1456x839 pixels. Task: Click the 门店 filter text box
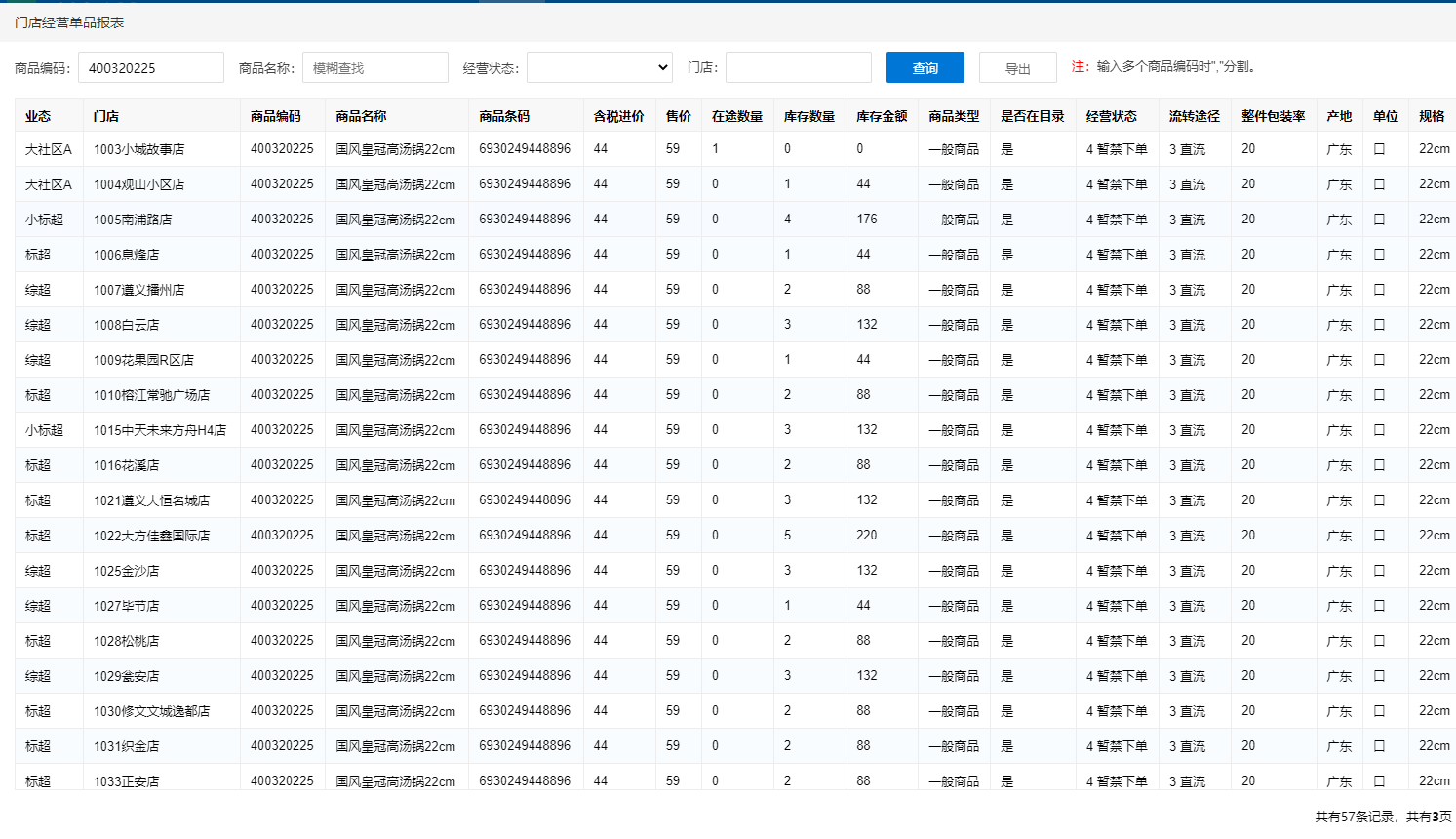tap(798, 67)
